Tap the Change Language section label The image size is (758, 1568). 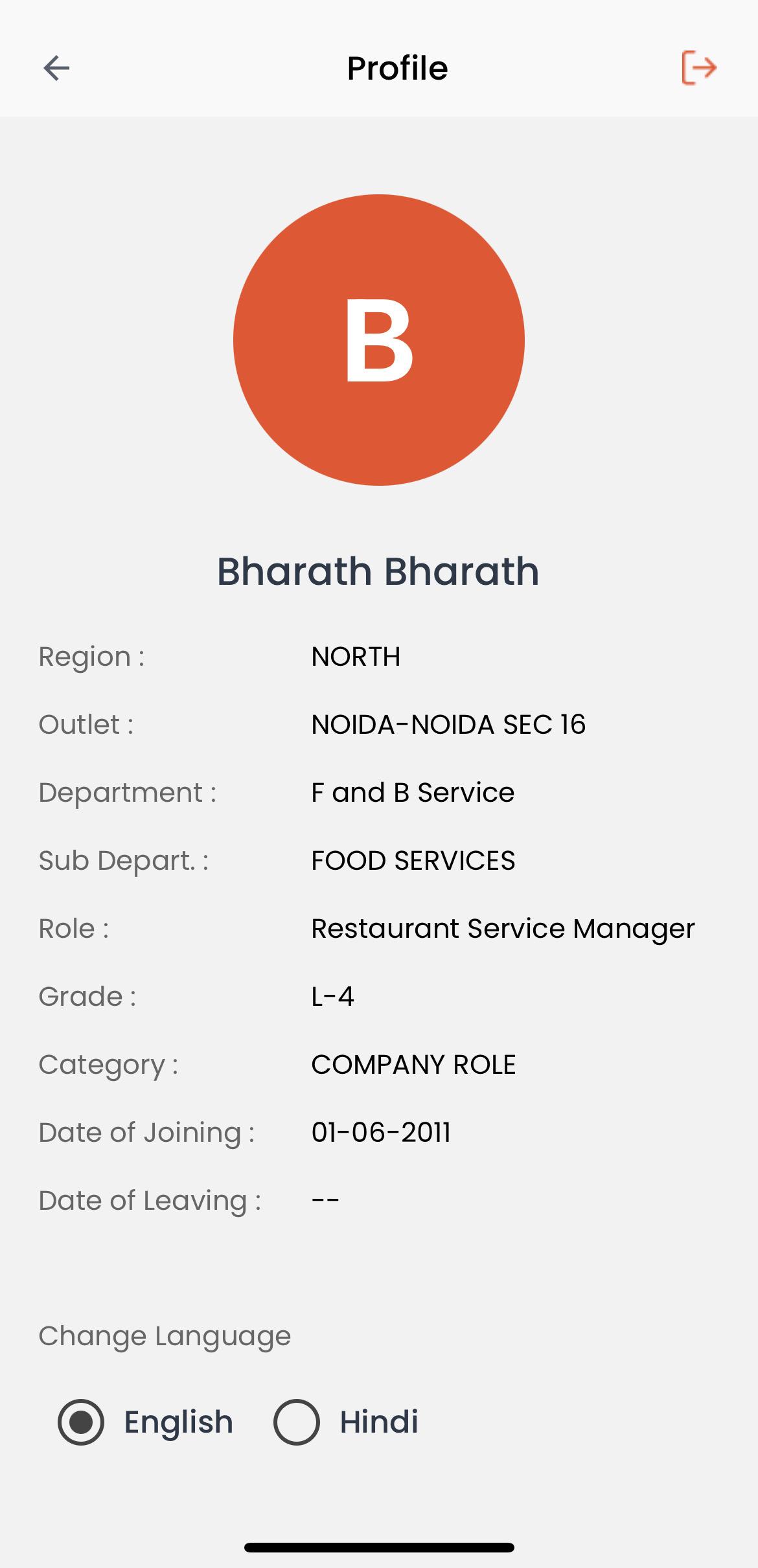(x=165, y=1335)
